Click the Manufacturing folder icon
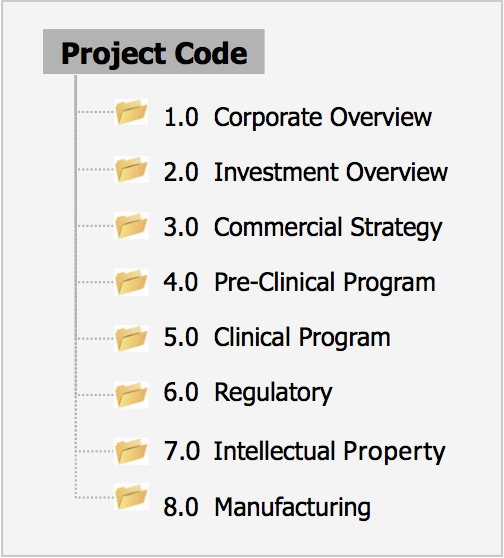This screenshot has width=504, height=558. 131,497
